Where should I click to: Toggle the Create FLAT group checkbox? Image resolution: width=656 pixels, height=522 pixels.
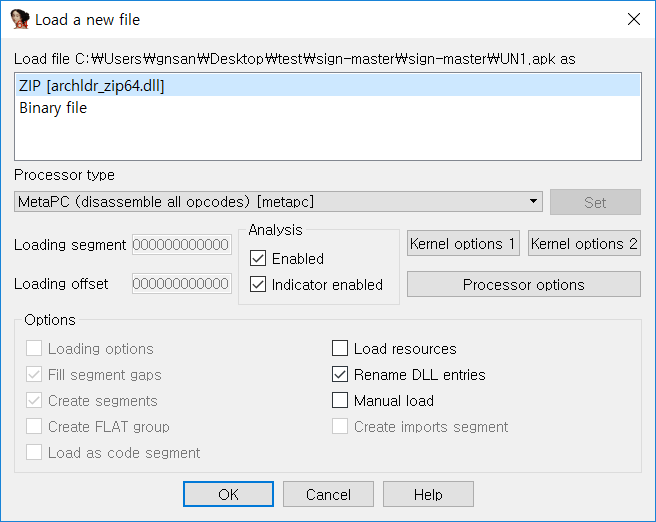click(x=34, y=426)
